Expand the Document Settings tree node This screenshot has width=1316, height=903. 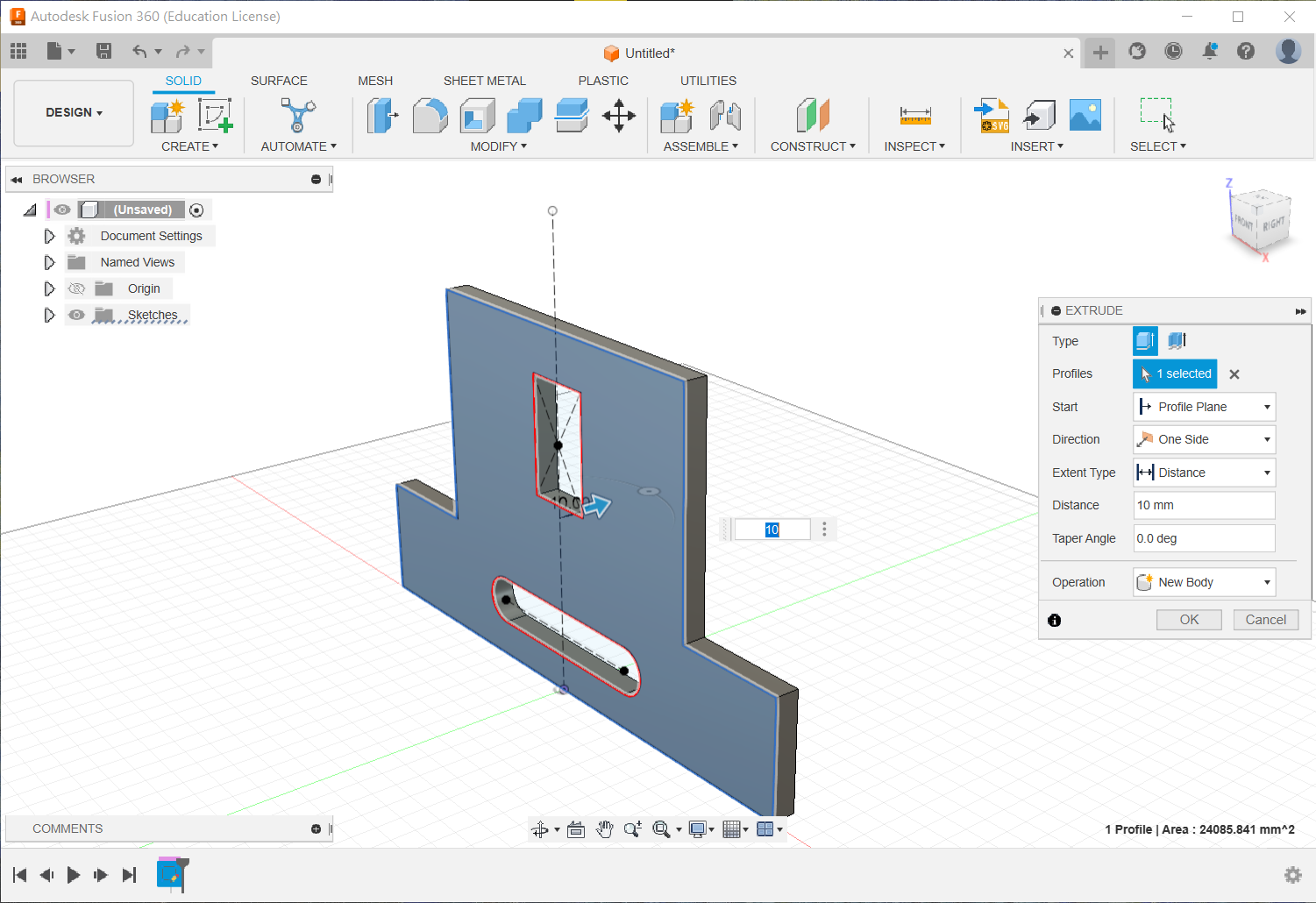pos(49,236)
